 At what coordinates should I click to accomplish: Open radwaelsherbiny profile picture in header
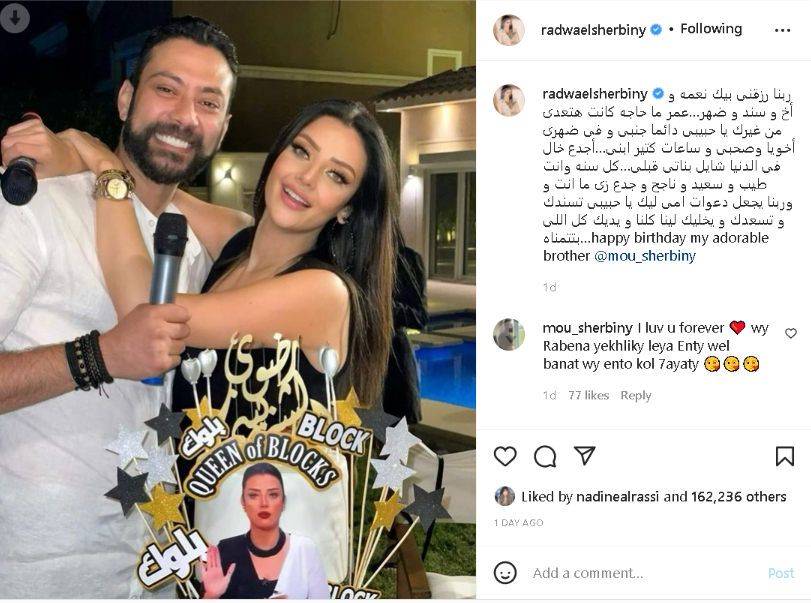coord(509,30)
